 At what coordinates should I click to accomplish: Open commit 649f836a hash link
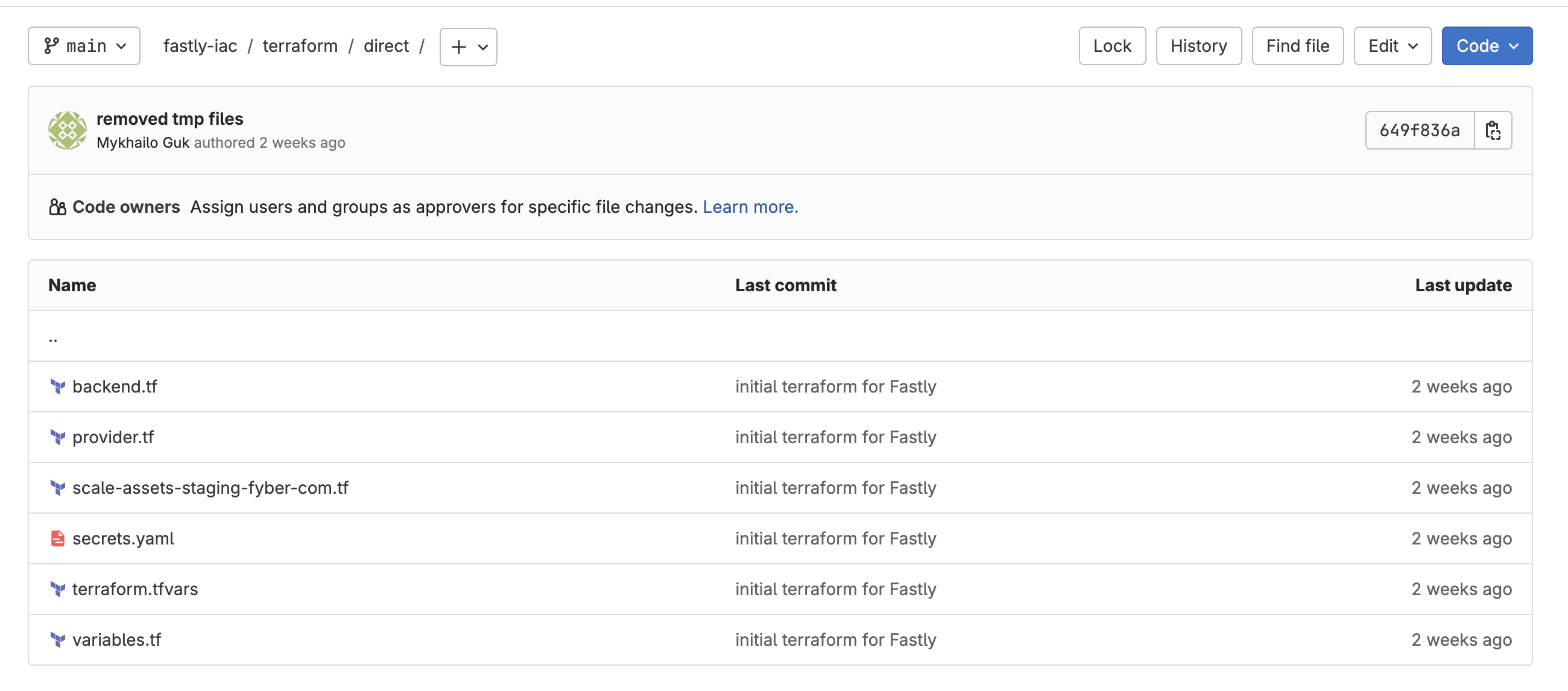pos(1419,130)
